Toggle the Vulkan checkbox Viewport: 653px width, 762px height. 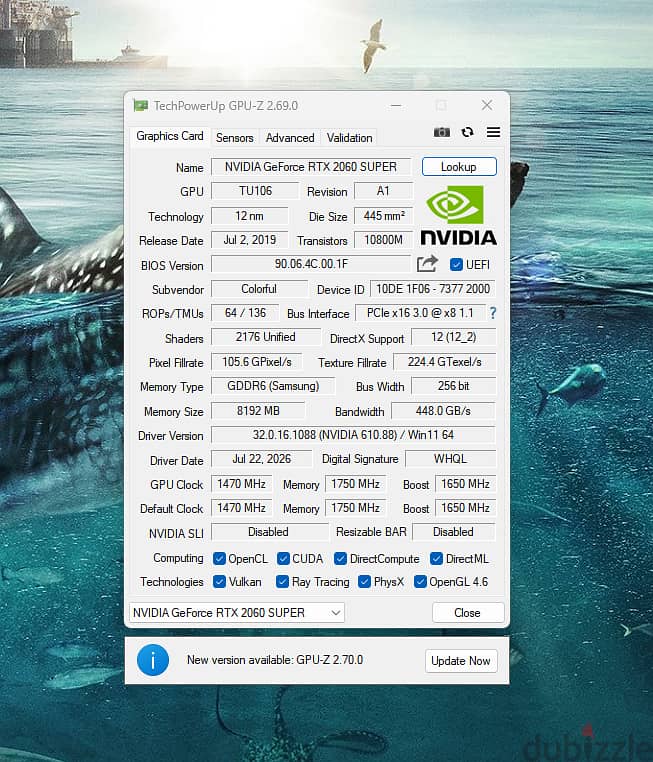[x=219, y=581]
